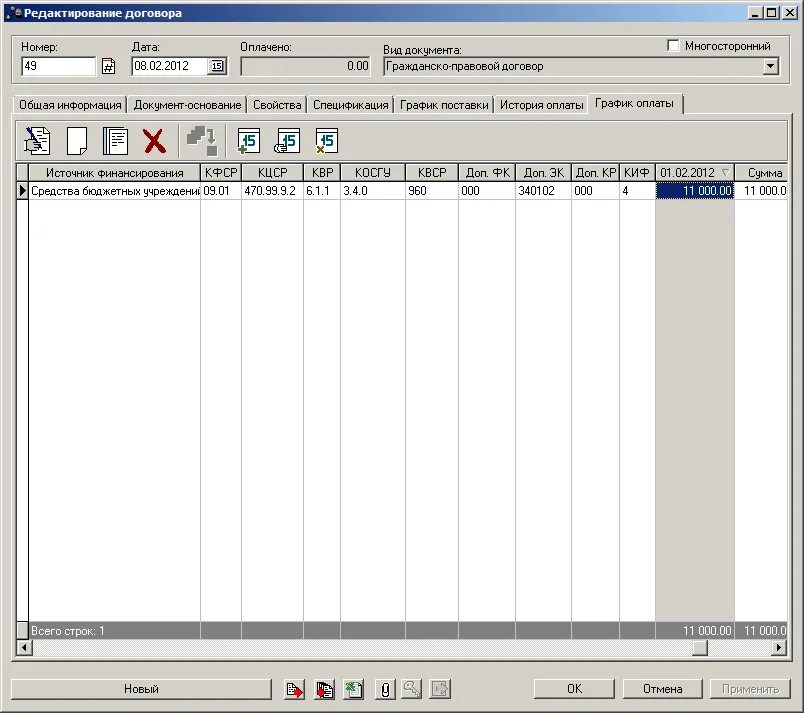This screenshot has height=713, width=804.
Task: Add payment date with calendar plus icon
Action: (249, 141)
